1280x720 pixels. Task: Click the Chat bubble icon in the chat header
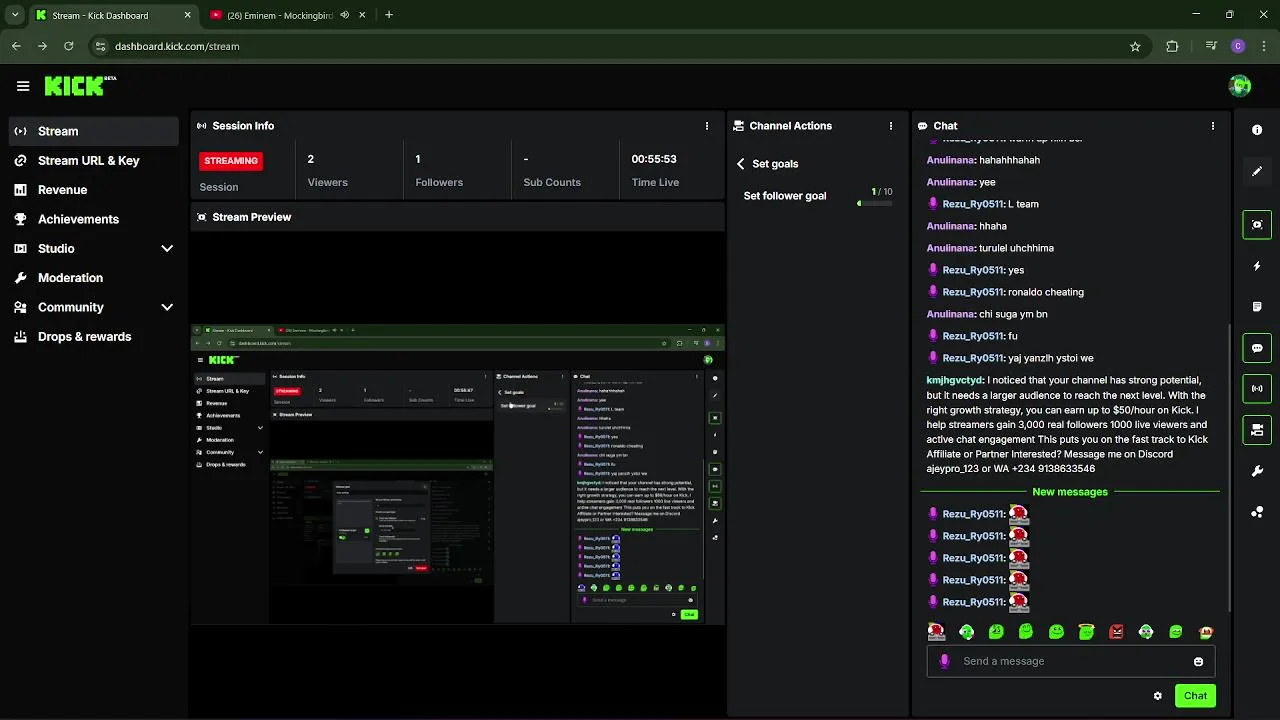coord(923,126)
